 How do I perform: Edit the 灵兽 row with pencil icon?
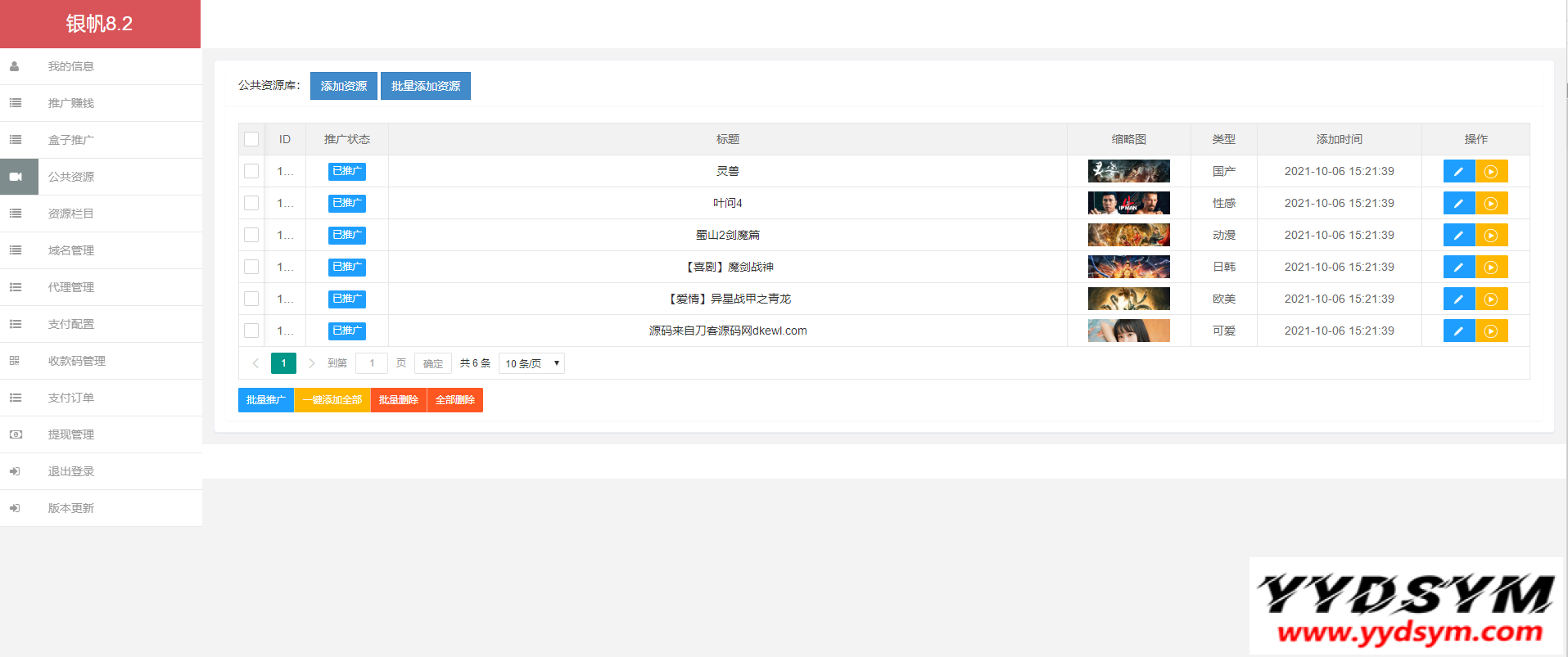(1459, 172)
